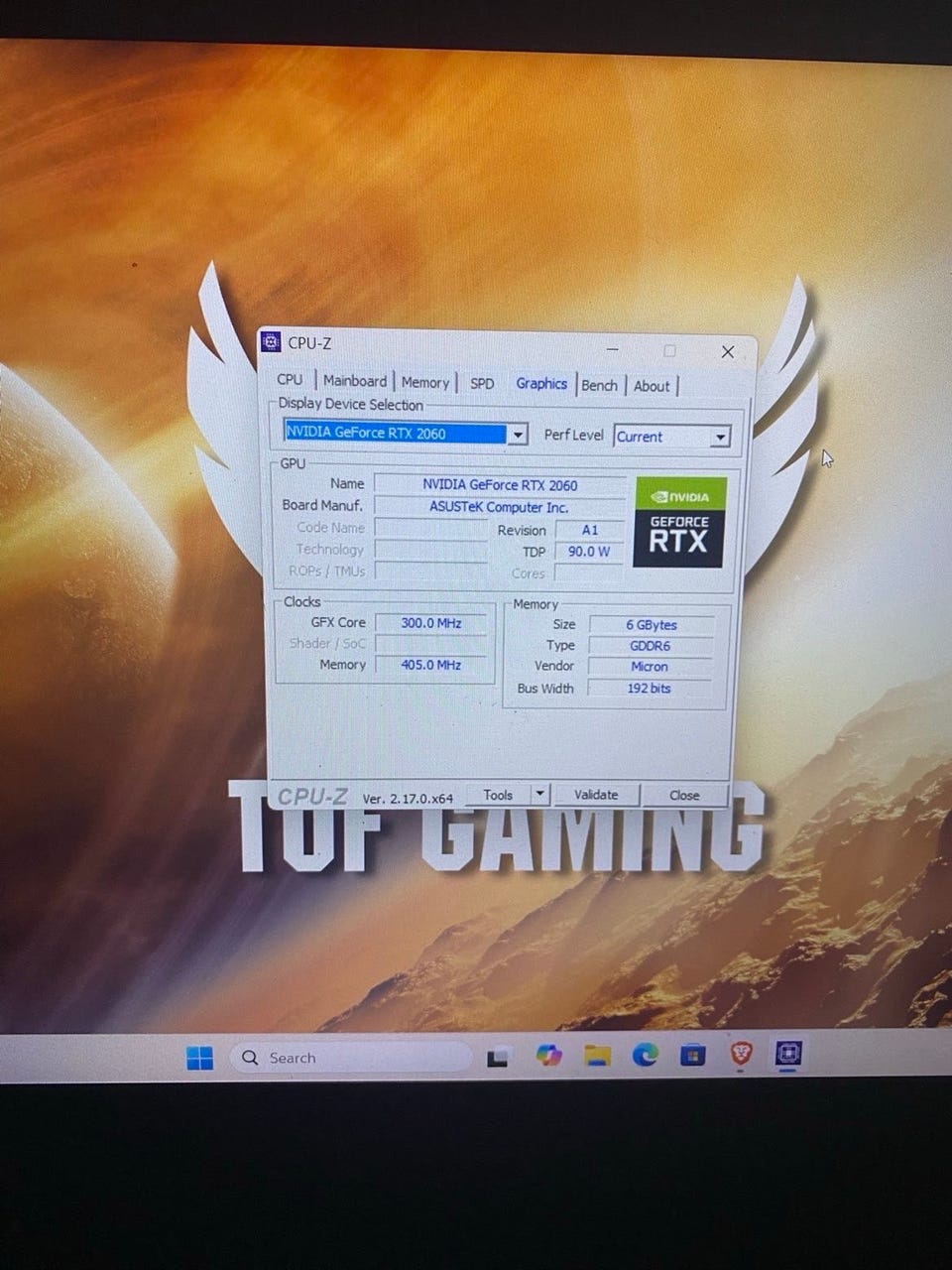This screenshot has width=952, height=1270.
Task: Click the memory Vendor Micron value
Action: point(650,667)
